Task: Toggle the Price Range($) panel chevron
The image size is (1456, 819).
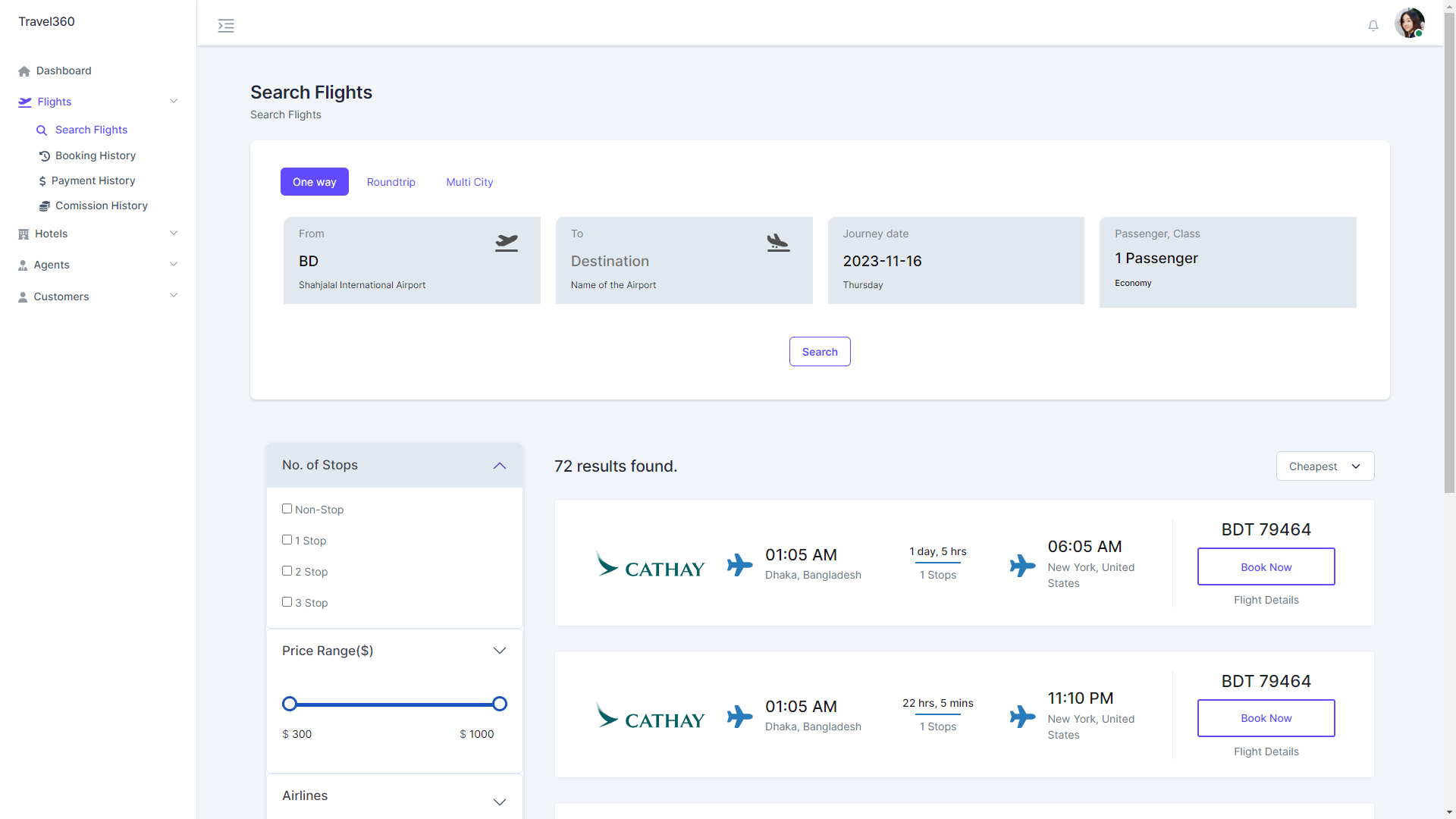Action: 500,651
